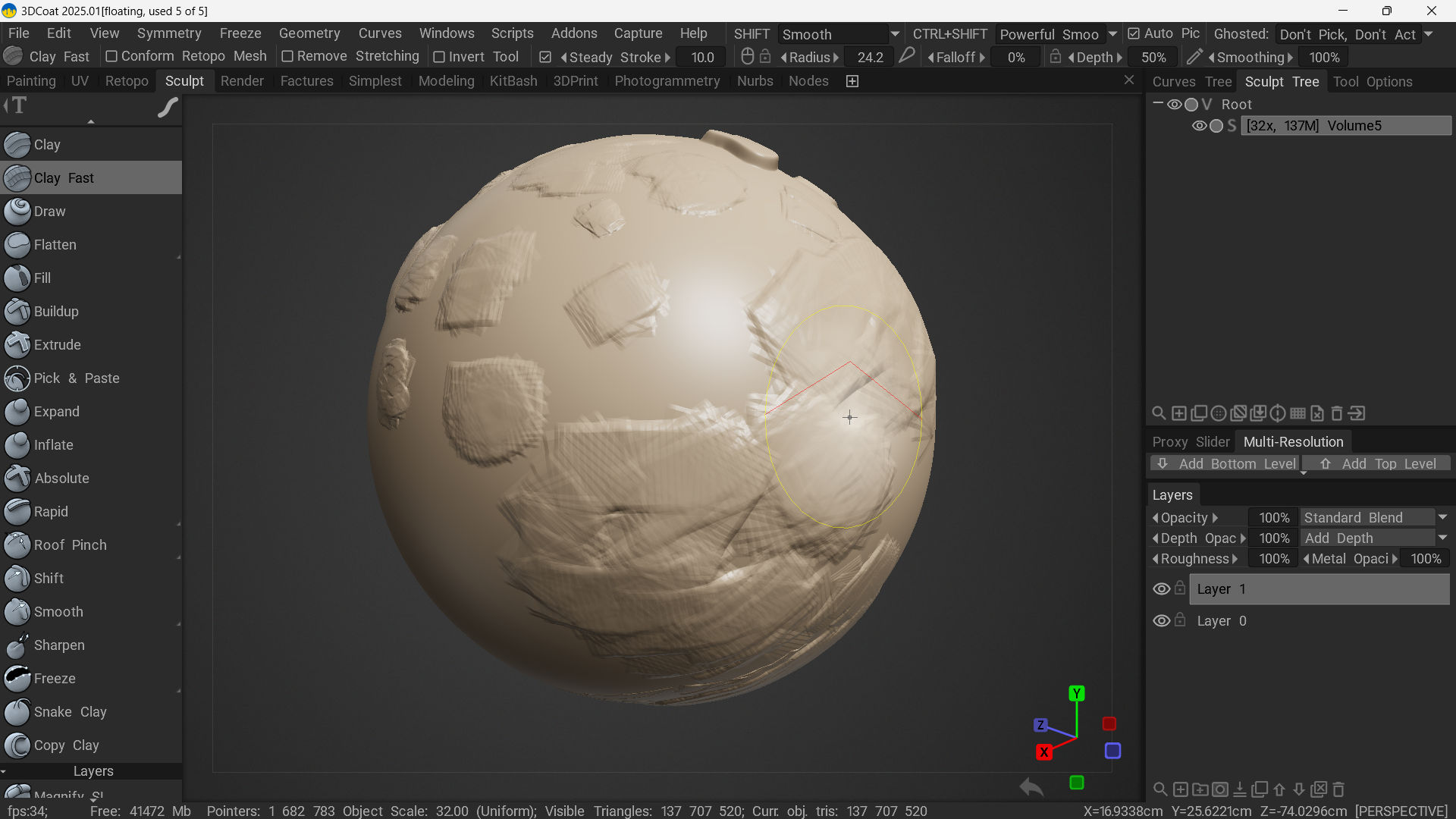Select the Freeze tool
This screenshot has width=1456, height=819.
pyautogui.click(x=55, y=679)
